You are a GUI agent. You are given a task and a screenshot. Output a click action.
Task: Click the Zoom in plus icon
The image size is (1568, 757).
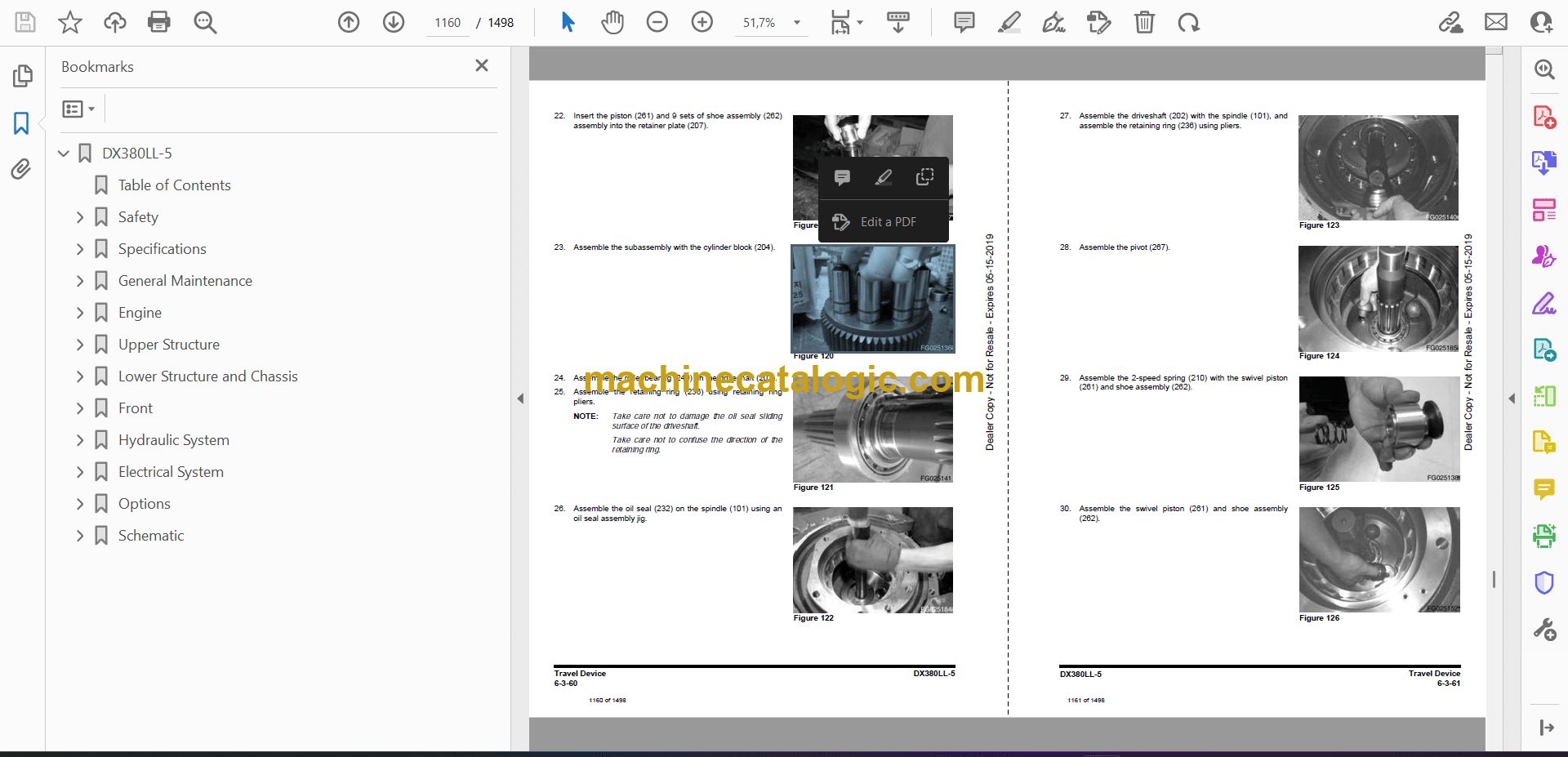tap(702, 22)
